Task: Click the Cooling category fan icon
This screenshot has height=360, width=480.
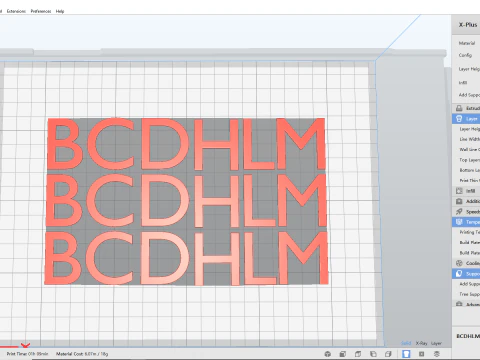Action: [459, 263]
